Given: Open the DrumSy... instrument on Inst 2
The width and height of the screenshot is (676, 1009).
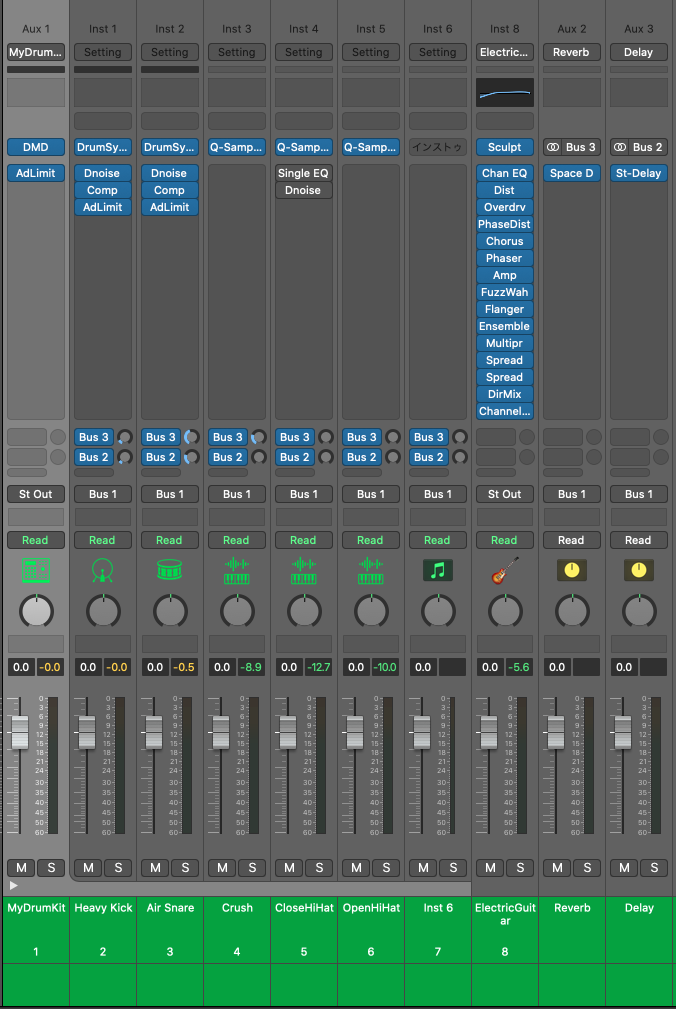Looking at the screenshot, I should (170, 147).
